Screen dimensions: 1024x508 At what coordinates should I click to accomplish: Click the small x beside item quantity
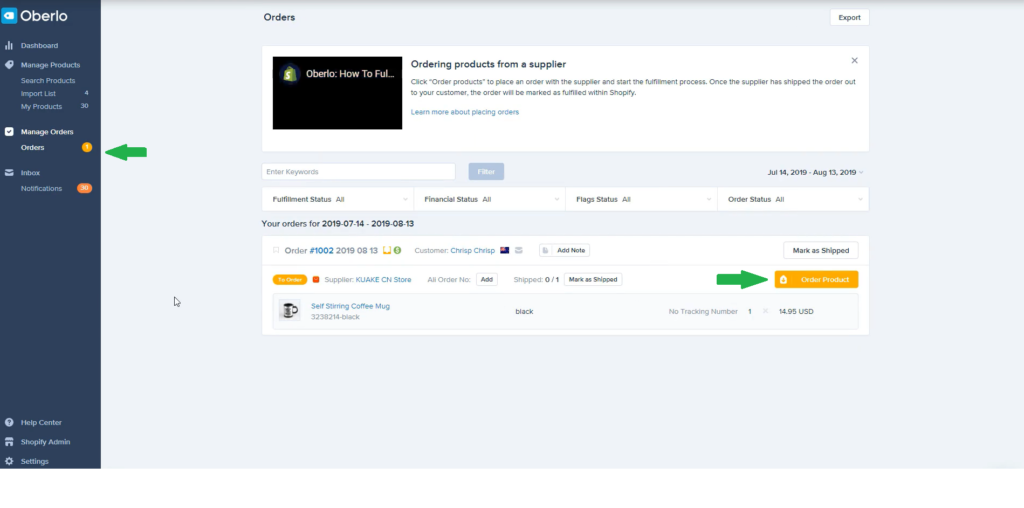[765, 311]
